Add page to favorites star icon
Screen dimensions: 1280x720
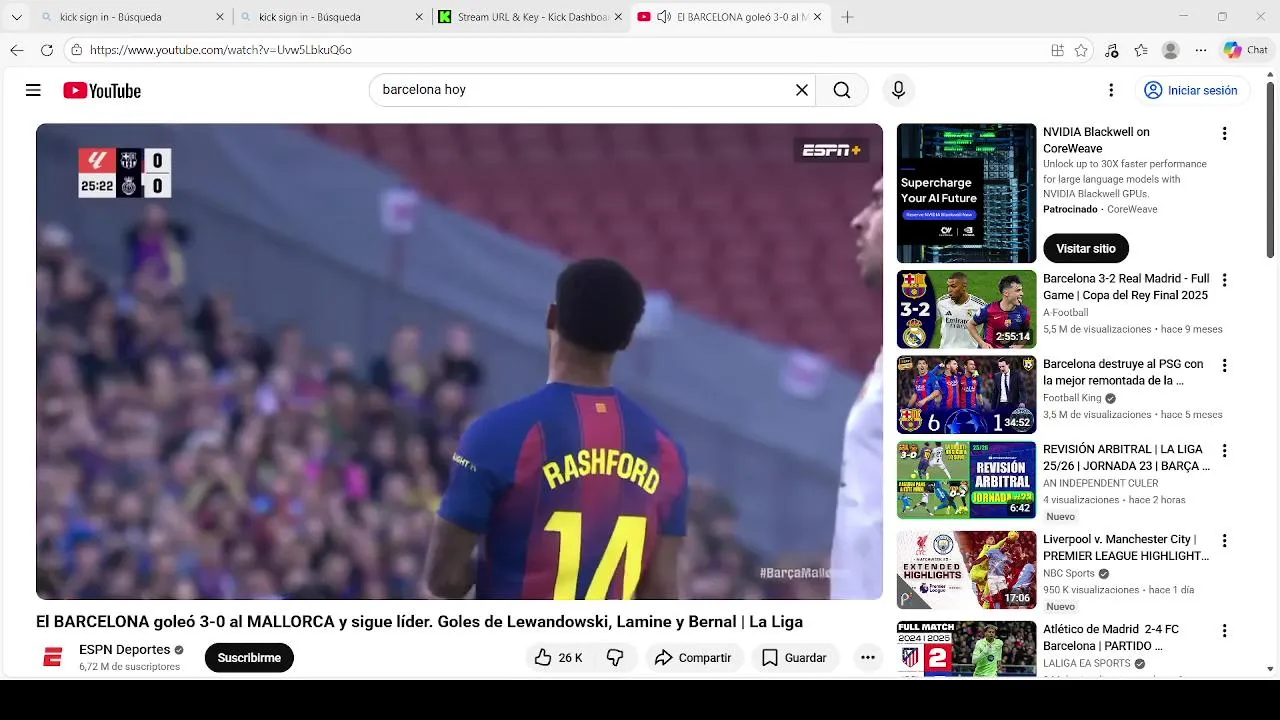[1081, 50]
